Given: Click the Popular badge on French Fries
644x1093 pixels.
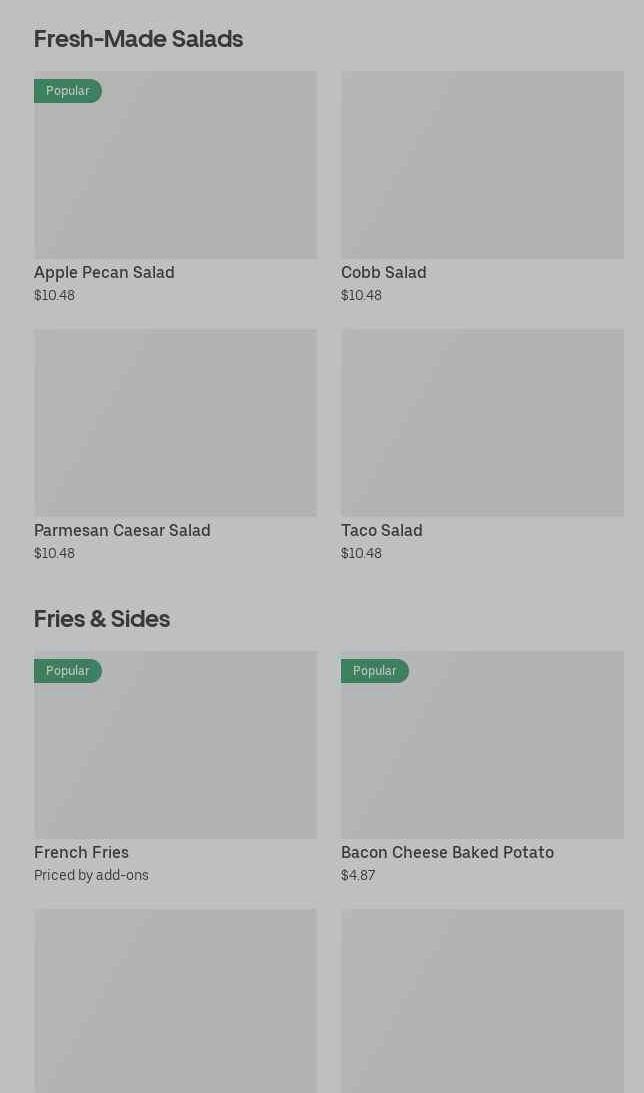Looking at the screenshot, I should tap(68, 671).
